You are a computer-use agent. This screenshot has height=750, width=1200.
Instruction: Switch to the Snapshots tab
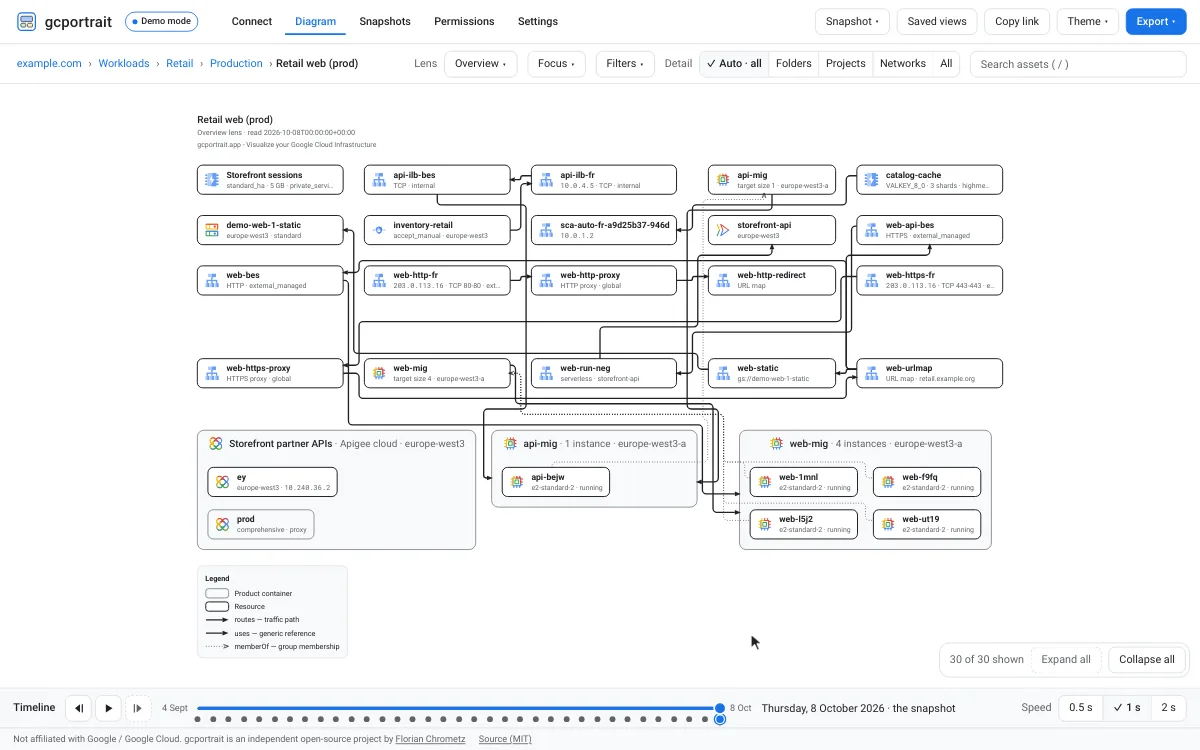pyautogui.click(x=385, y=21)
